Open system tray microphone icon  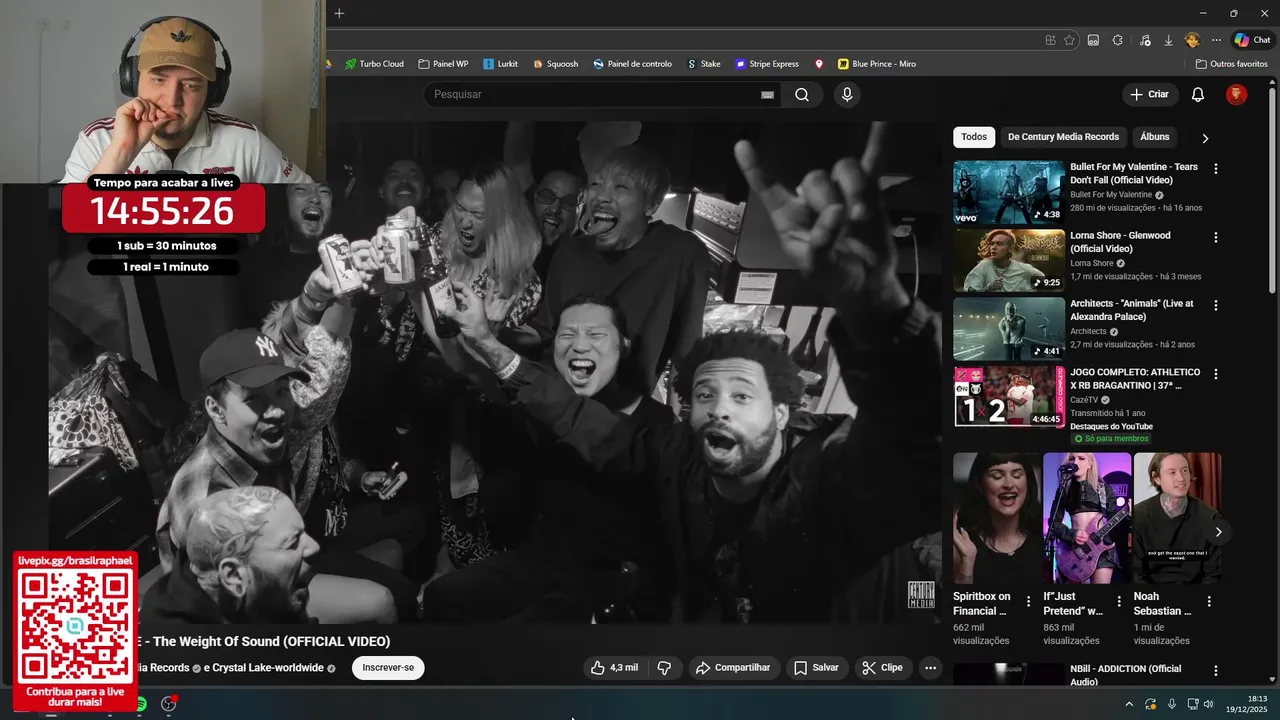coord(1172,704)
